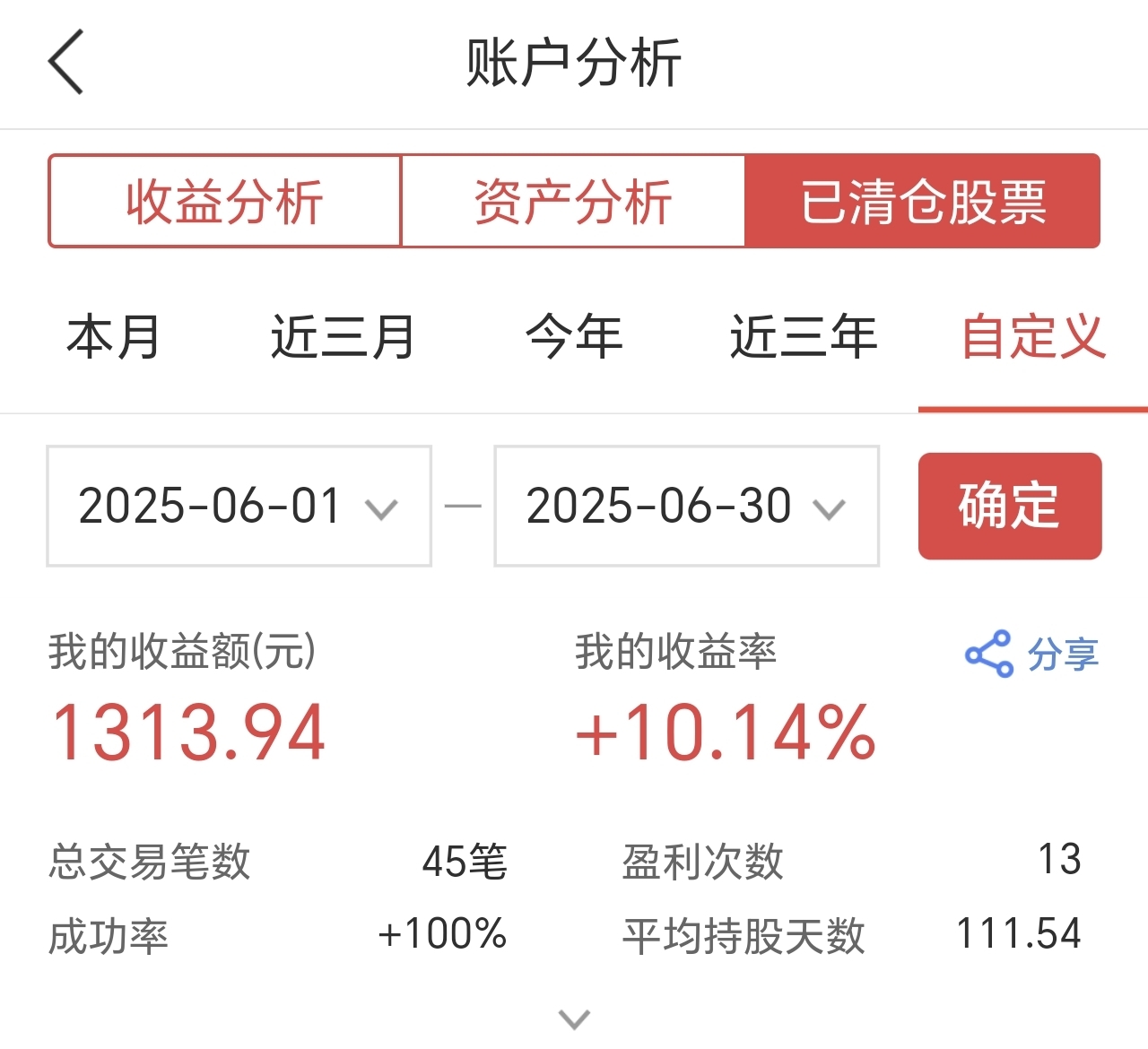Open end date 2025-06-30 dropdown
The height and width of the screenshot is (1049, 1148).
[686, 506]
